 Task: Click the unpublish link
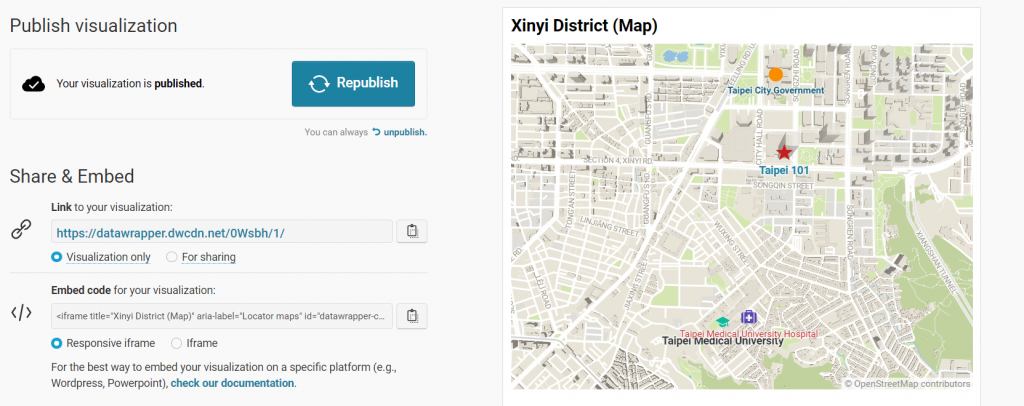(405, 132)
